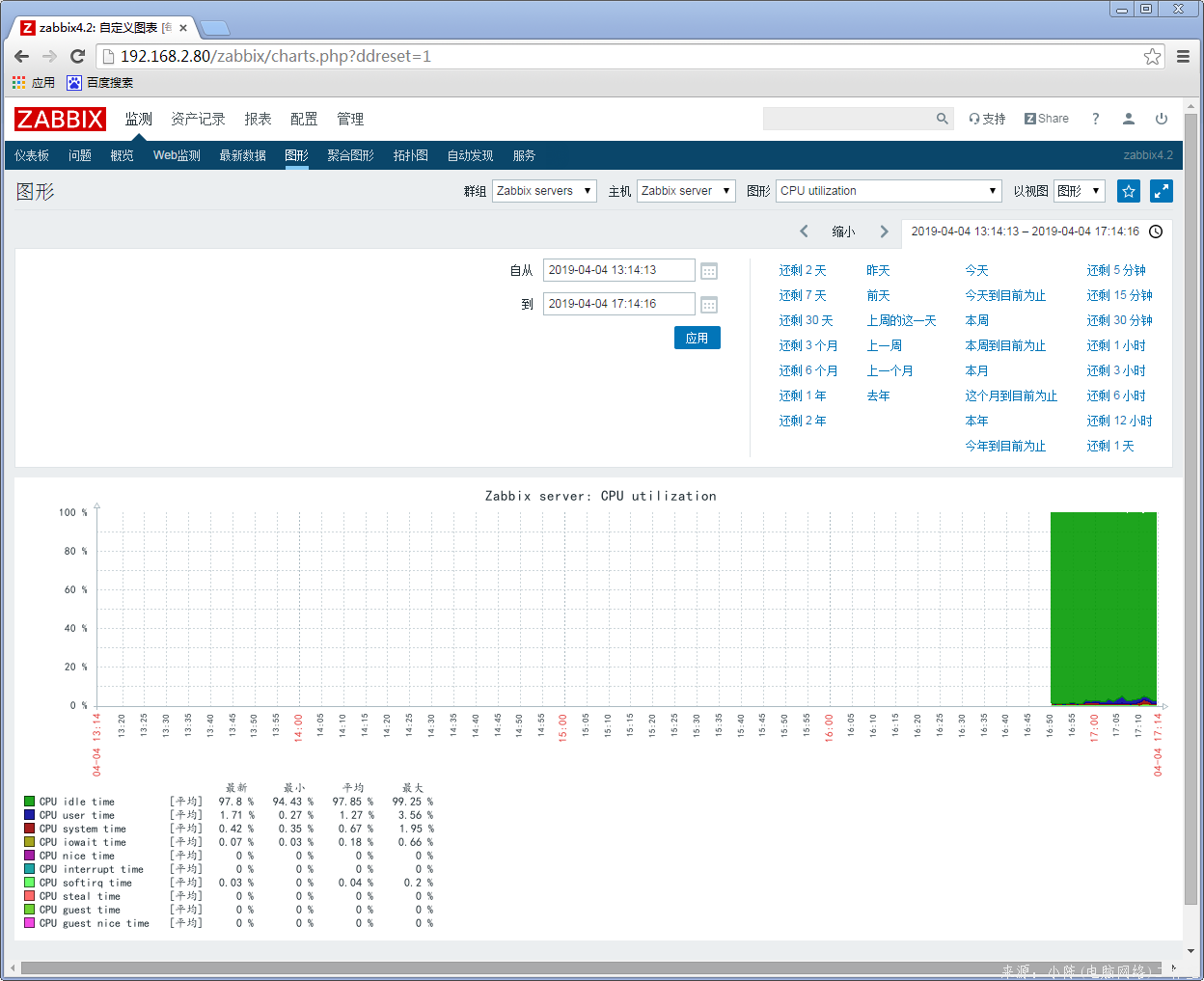The image size is (1204, 981).
Task: Open calendar for From date
Action: coord(709,271)
